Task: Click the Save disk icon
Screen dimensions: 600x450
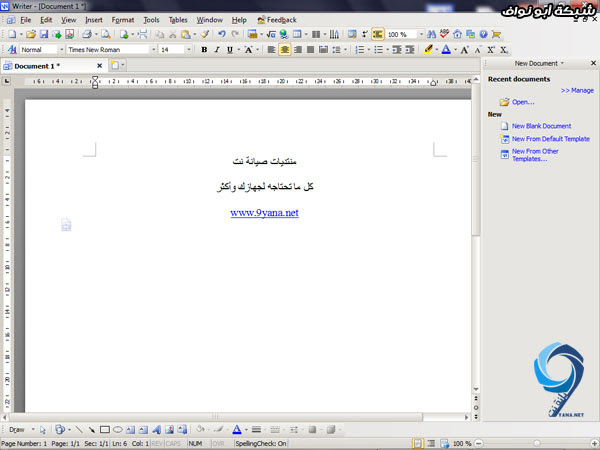Action: coord(44,34)
